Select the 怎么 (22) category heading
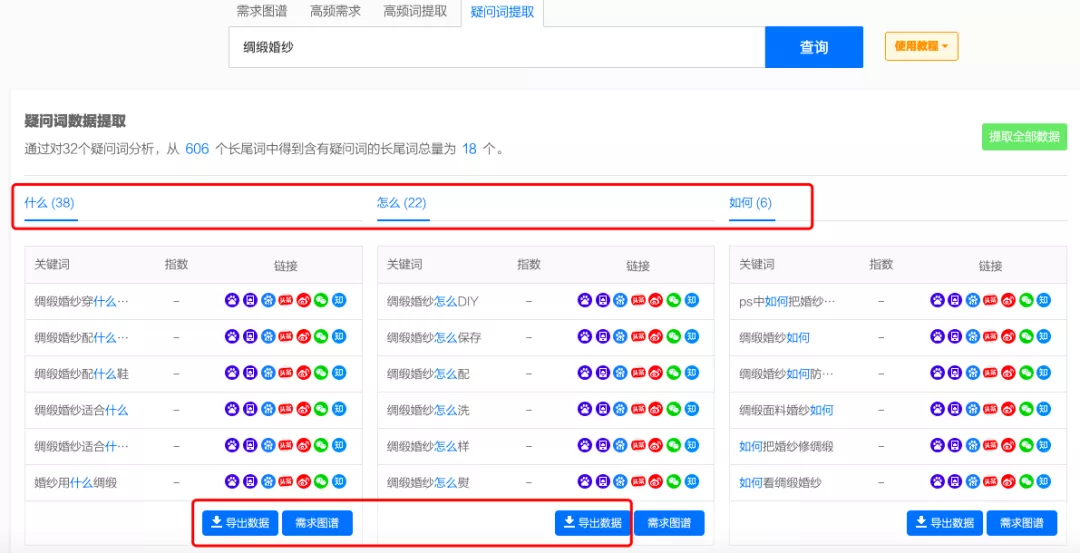Screen dimensions: 1080x553 tap(402, 203)
